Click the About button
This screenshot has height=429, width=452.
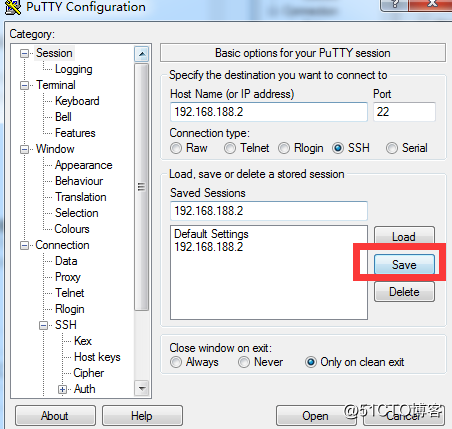click(55, 416)
